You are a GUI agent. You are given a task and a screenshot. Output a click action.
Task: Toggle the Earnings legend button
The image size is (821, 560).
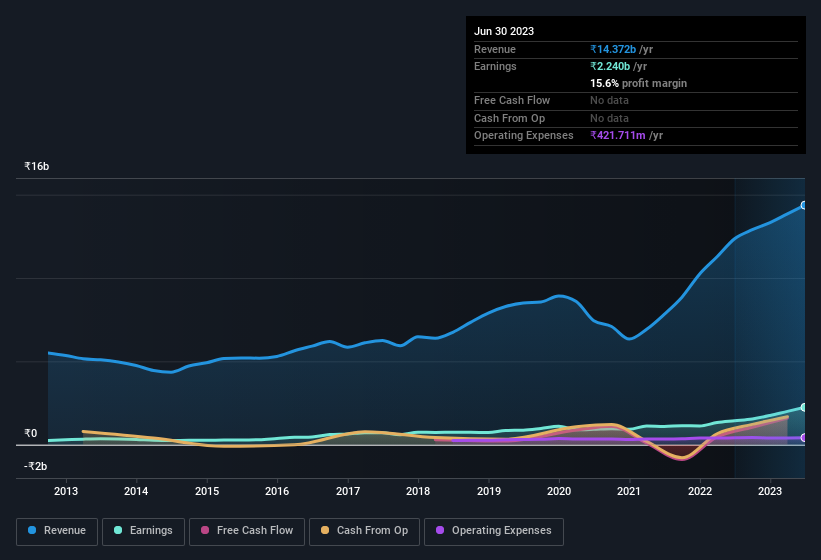point(143,531)
